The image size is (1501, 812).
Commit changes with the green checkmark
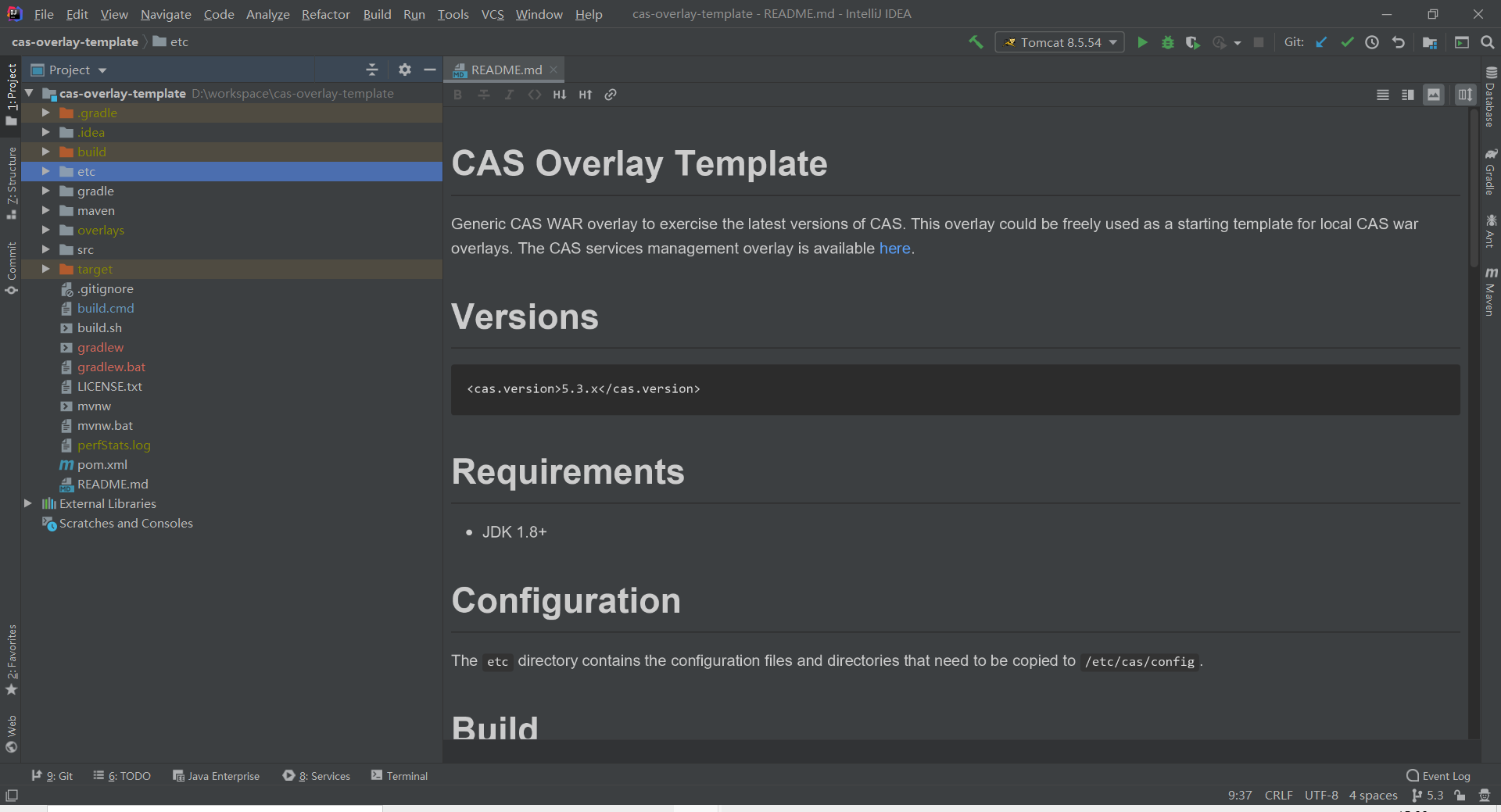(1347, 42)
